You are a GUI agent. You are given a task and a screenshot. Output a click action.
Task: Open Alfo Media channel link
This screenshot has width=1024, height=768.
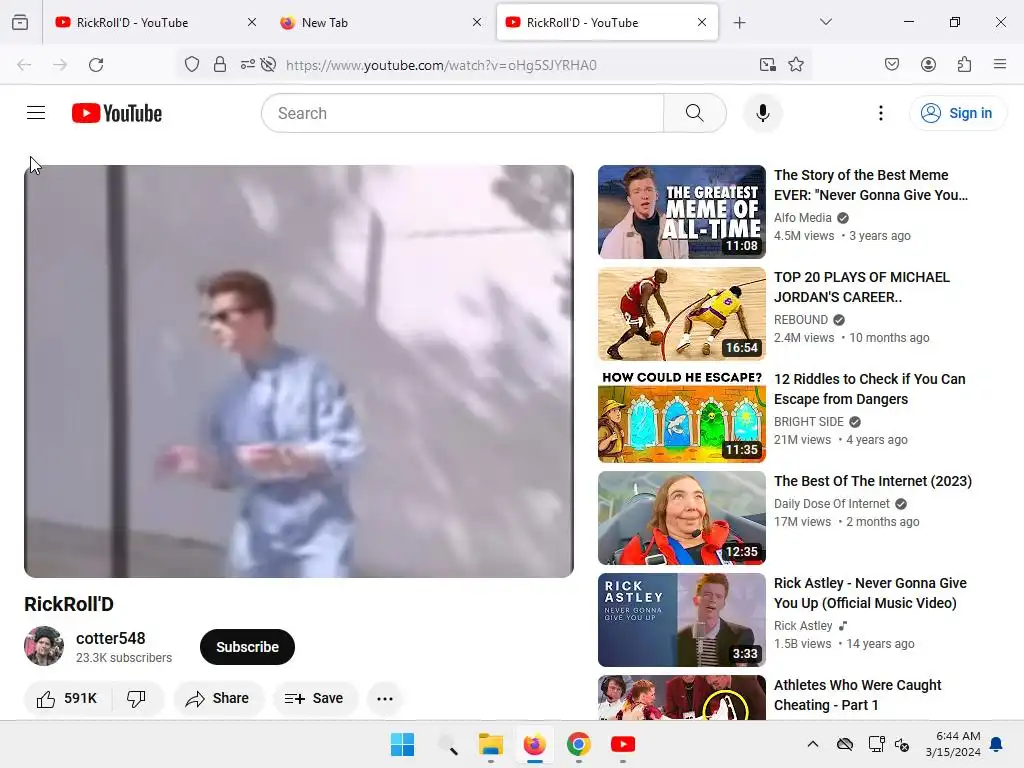click(803, 217)
